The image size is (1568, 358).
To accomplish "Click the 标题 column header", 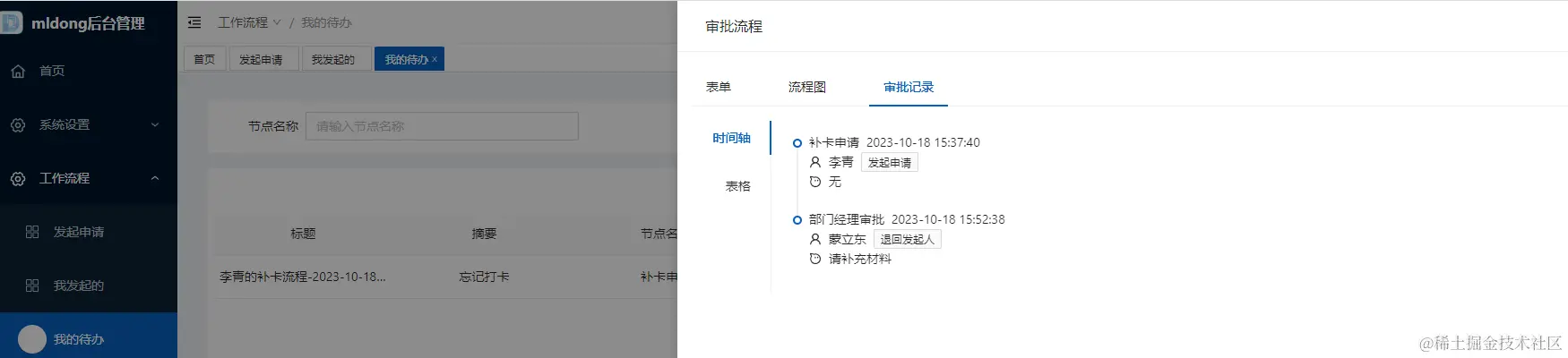I will coord(303,233).
